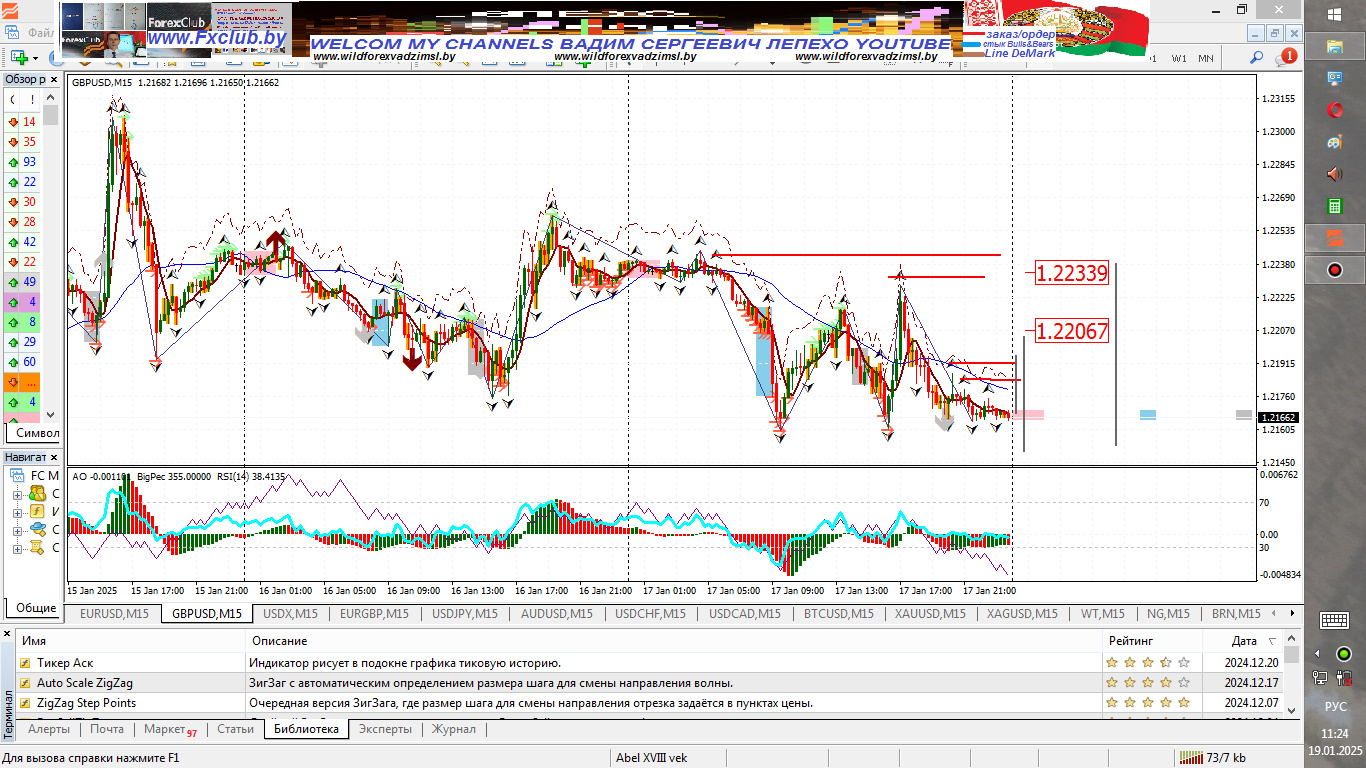Viewport: 1366px width, 768px height.
Task: Select the market watch row showing 22
Action: point(23,182)
